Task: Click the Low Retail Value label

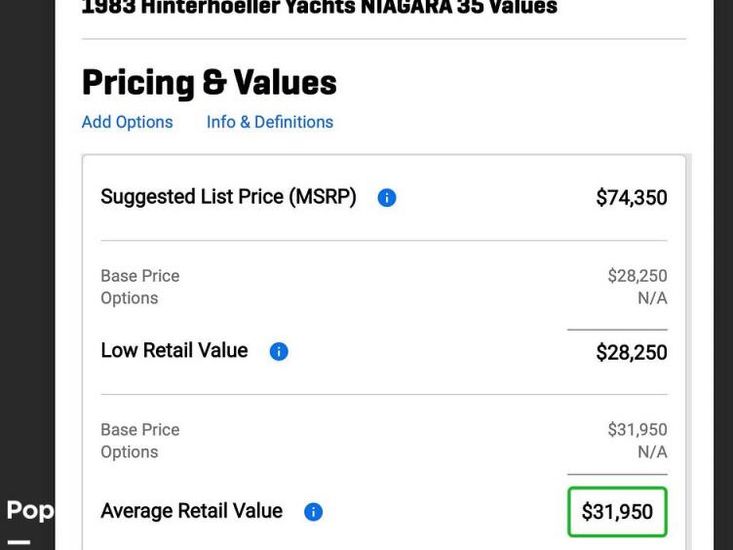Action: [x=174, y=351]
